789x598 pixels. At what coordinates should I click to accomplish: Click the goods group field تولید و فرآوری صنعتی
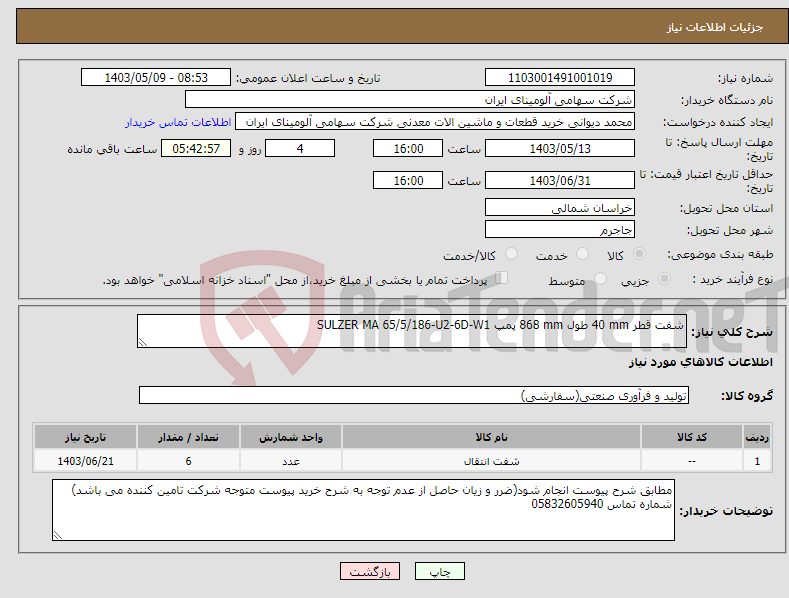click(x=414, y=395)
